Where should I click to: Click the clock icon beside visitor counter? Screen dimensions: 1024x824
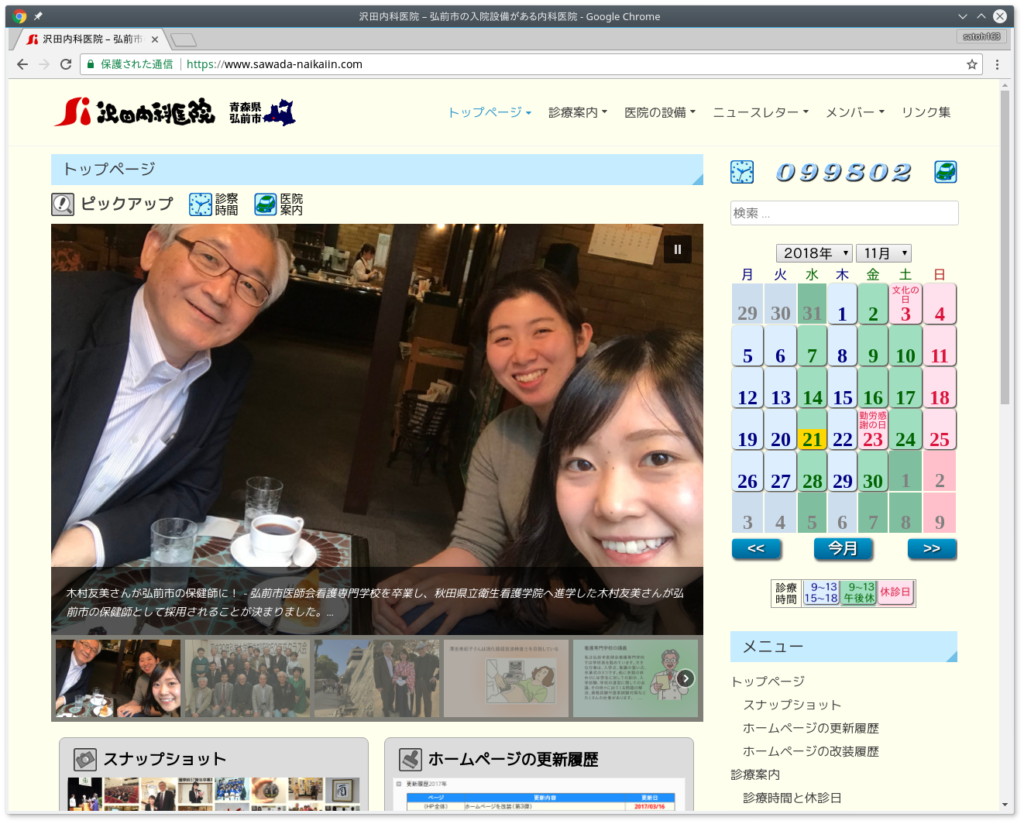point(742,172)
